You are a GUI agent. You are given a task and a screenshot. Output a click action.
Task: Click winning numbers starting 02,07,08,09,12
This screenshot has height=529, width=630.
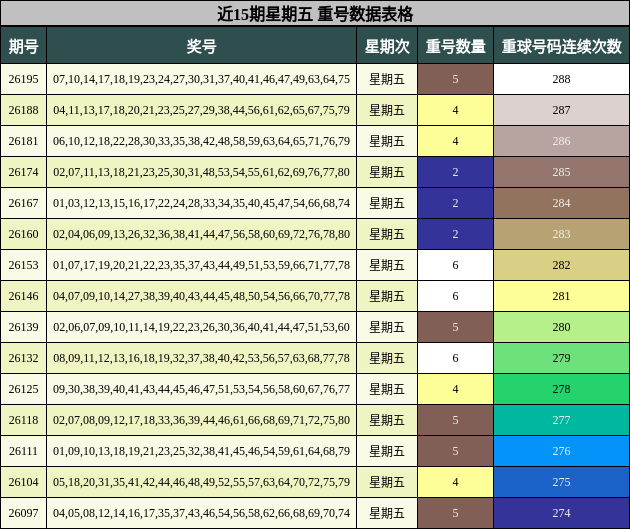pyautogui.click(x=201, y=420)
